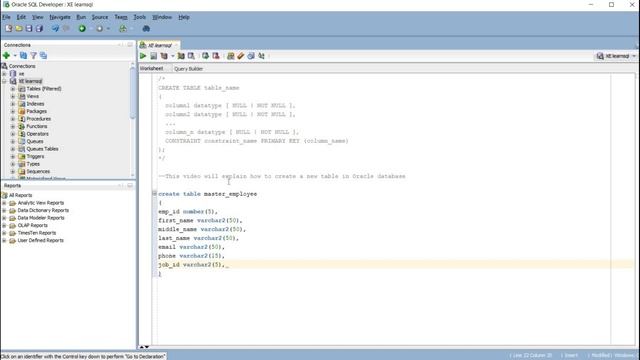Click the Open folder icon in main toolbar
This screenshot has width=640, height=360.
click(x=19, y=29)
